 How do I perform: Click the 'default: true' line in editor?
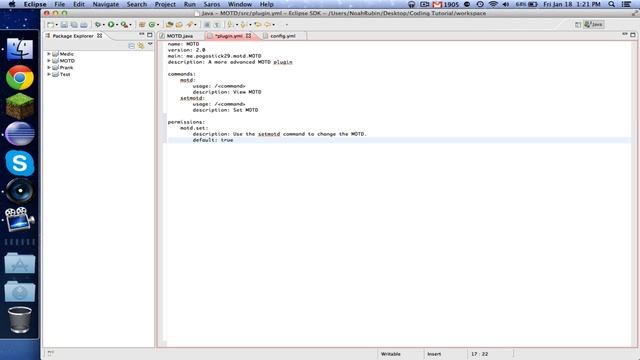click(x=213, y=140)
